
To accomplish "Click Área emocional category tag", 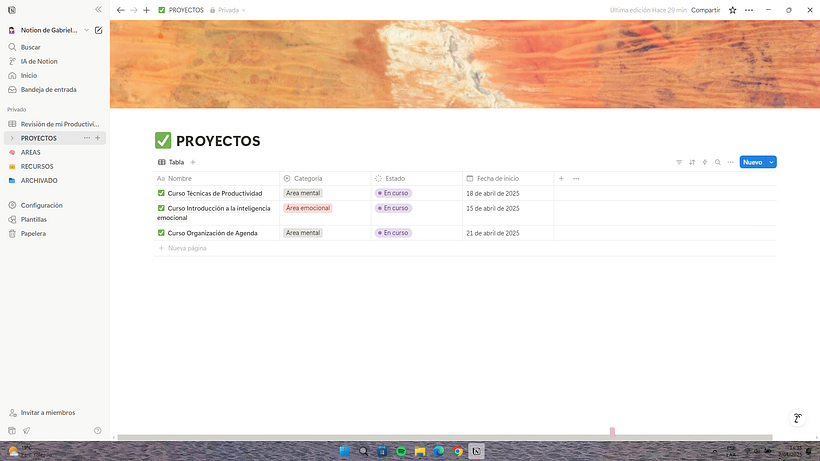I will pos(308,208).
